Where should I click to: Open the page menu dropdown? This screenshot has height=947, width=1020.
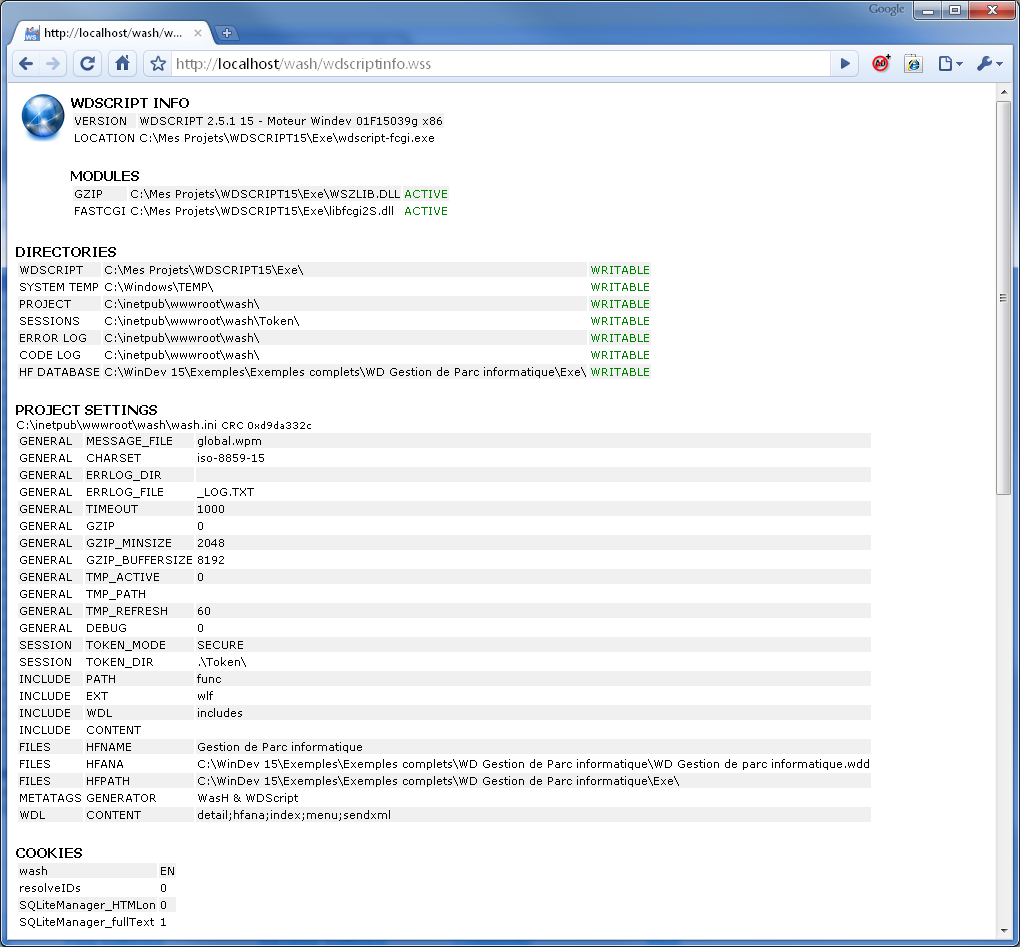coord(950,64)
